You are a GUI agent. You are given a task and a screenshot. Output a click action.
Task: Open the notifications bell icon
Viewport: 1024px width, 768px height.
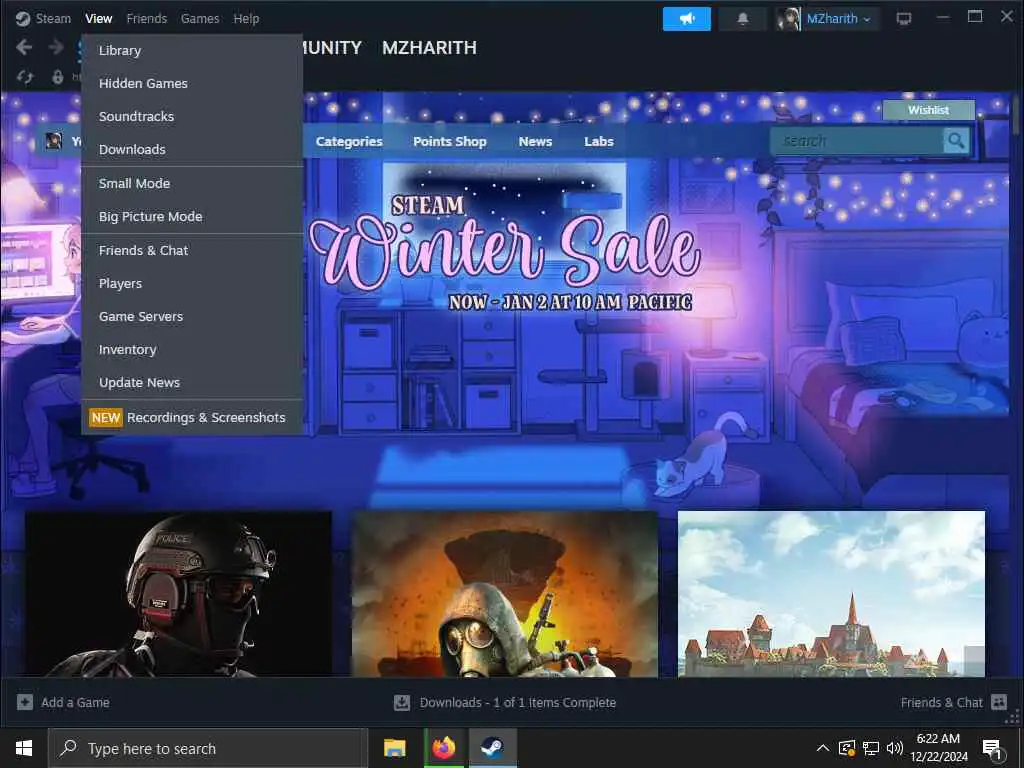click(x=743, y=19)
